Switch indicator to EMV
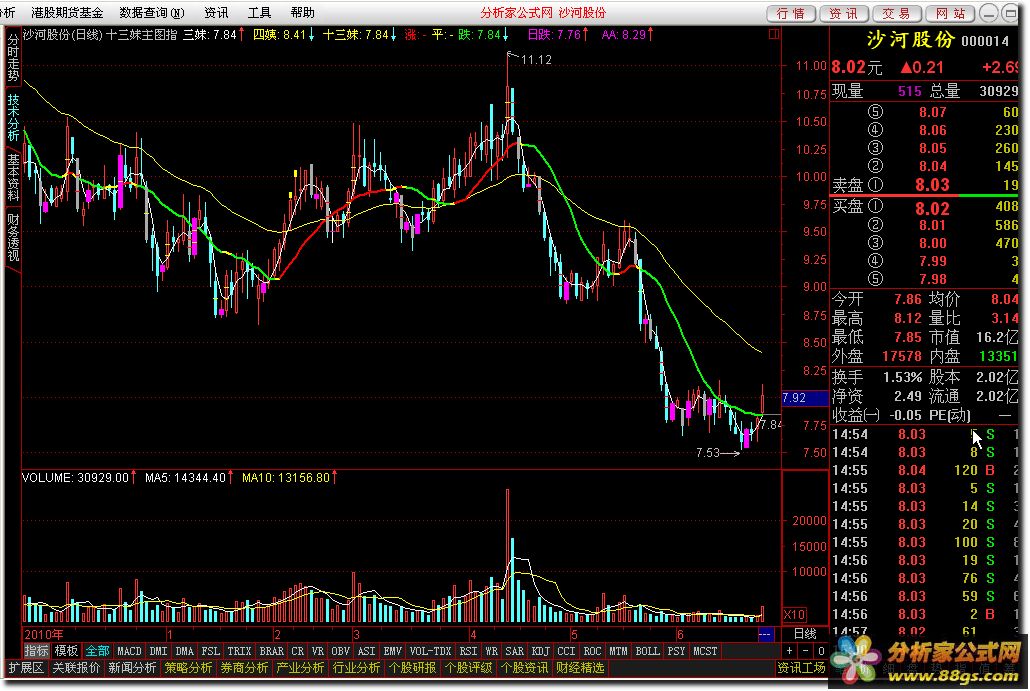The height and width of the screenshot is (691, 1030). (392, 651)
